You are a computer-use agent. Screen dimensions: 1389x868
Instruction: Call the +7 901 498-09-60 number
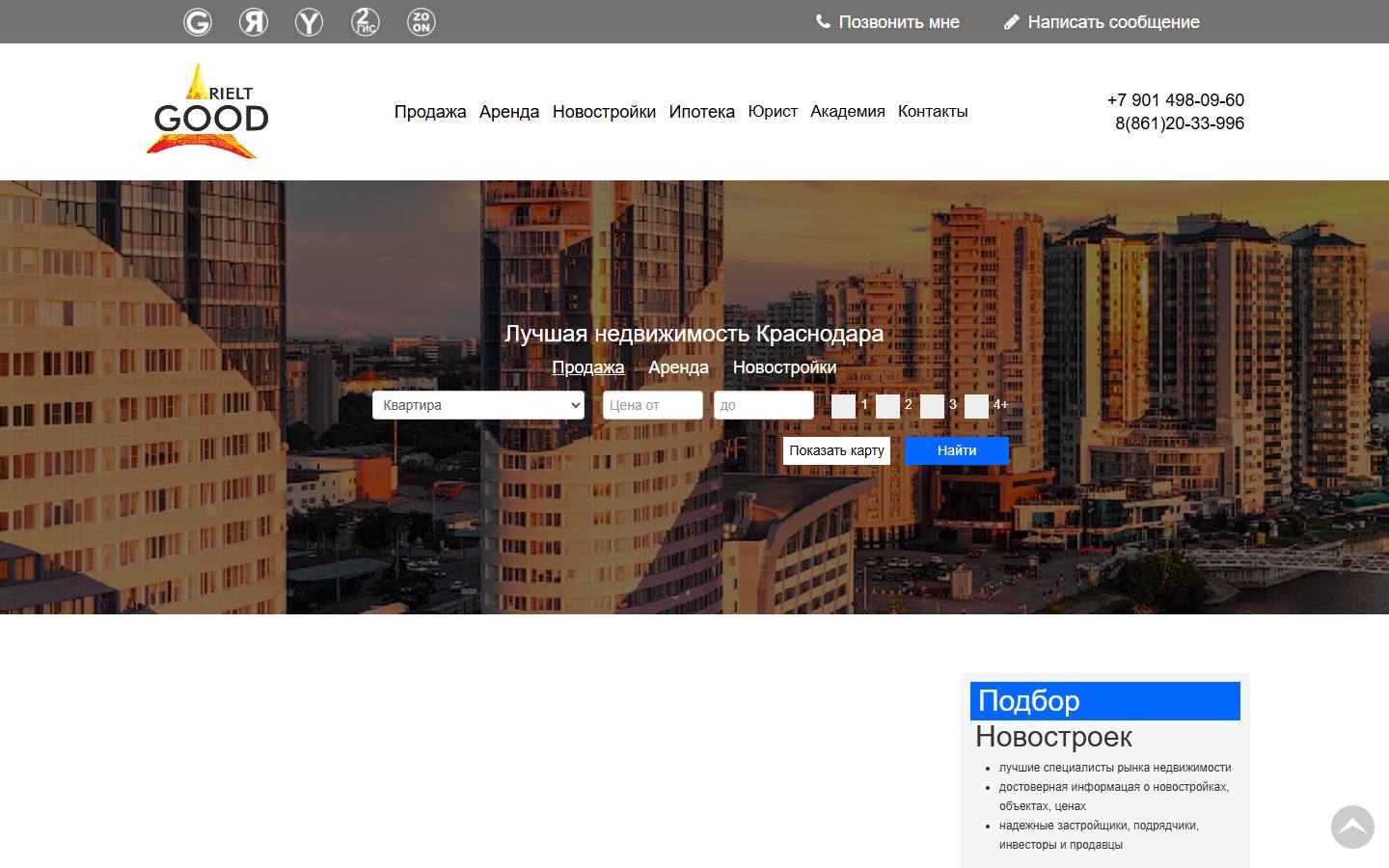tap(1176, 100)
